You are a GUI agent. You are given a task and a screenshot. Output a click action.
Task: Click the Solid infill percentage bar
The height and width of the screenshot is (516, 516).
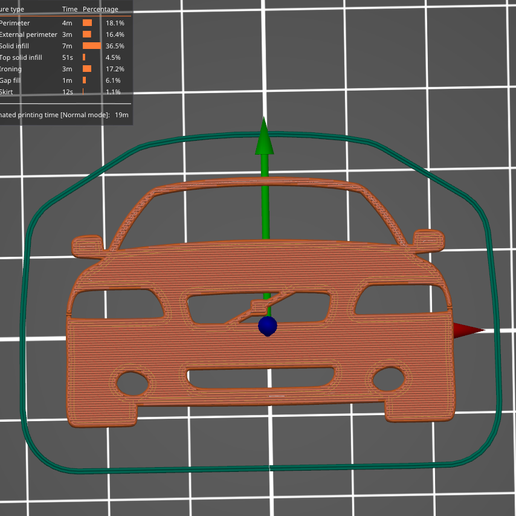(x=92, y=46)
